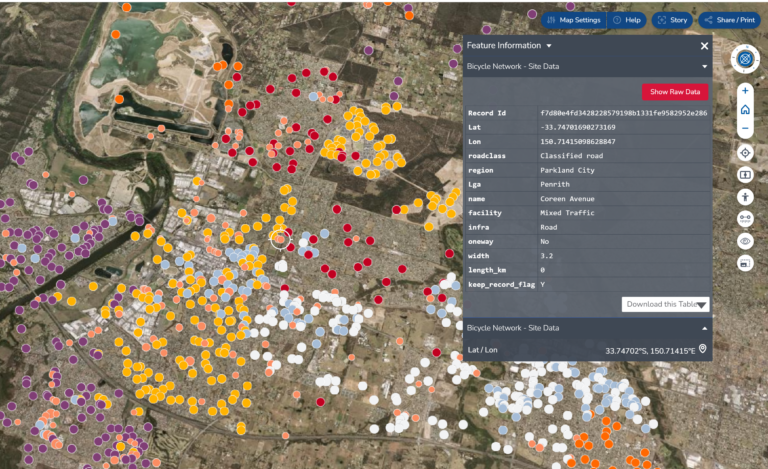Activate the split compare view tool
Image resolution: width=768 pixels, height=469 pixels.
(745, 175)
